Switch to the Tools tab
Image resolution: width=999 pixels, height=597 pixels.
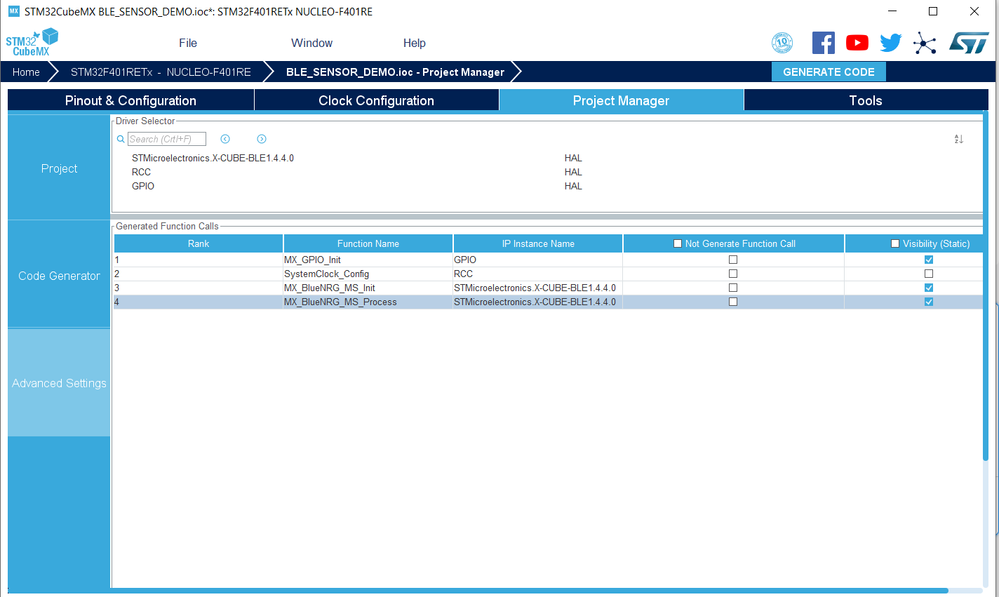click(x=866, y=100)
